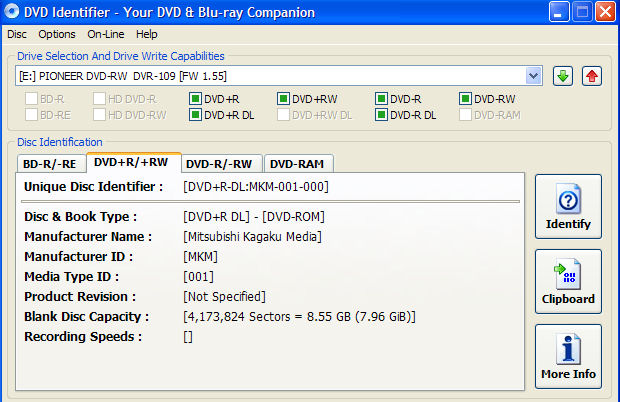The width and height of the screenshot is (620, 402).
Task: Click the [Not Specified] product revision value
Action: pyautogui.click(x=224, y=296)
